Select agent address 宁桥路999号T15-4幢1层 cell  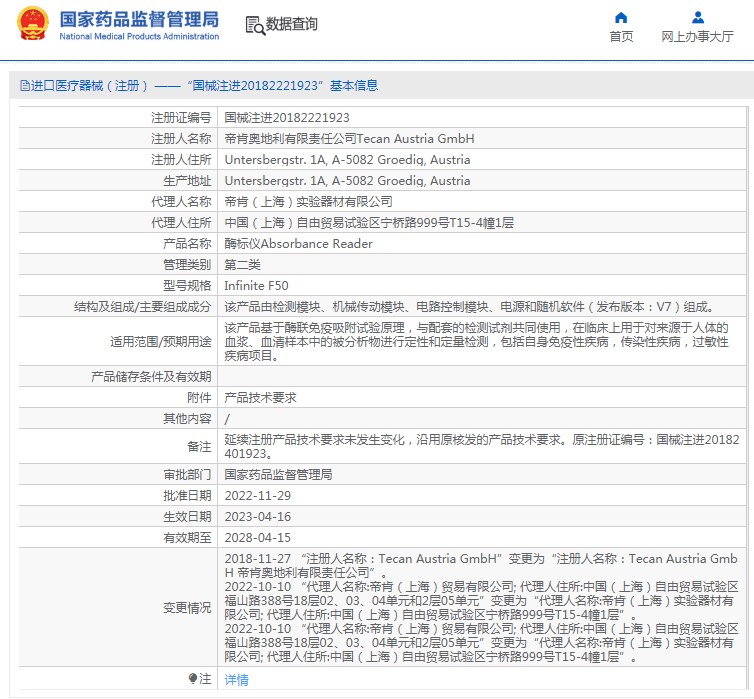(x=369, y=223)
